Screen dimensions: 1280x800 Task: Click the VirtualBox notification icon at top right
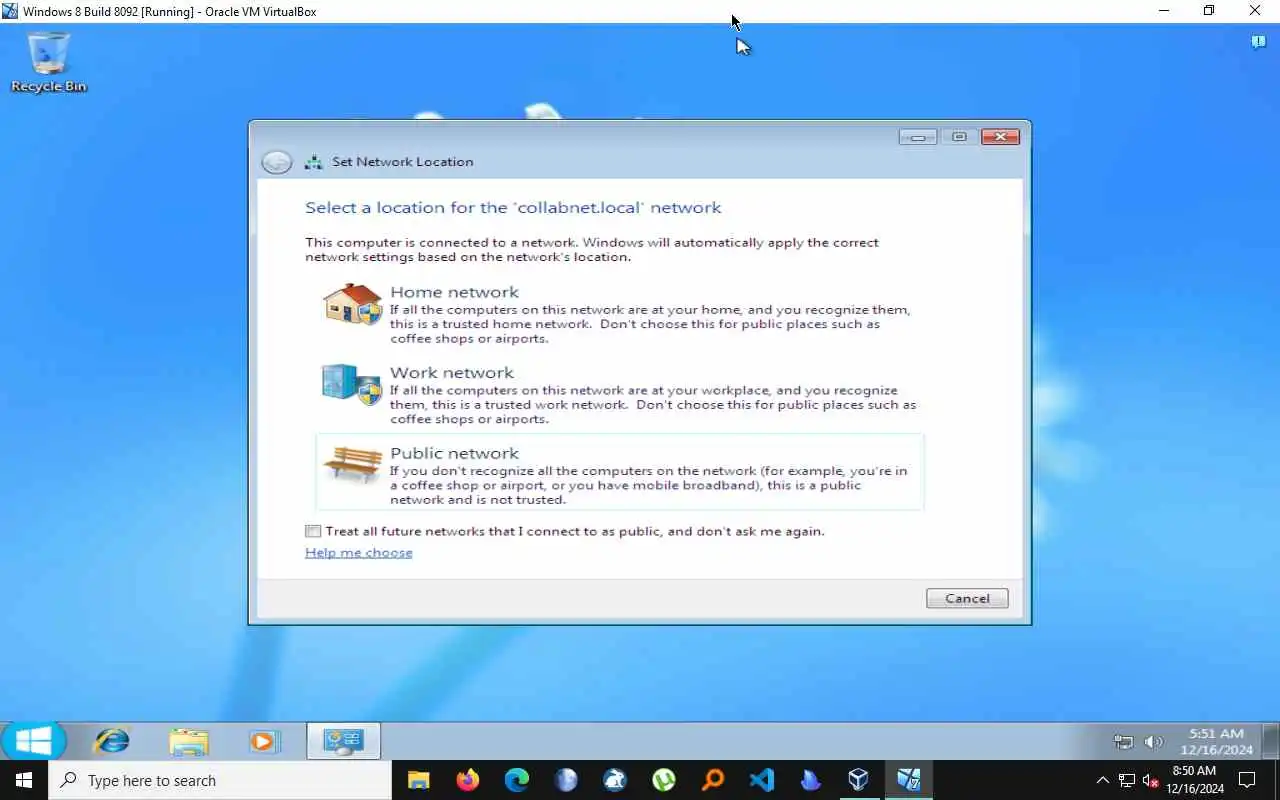tap(1259, 42)
